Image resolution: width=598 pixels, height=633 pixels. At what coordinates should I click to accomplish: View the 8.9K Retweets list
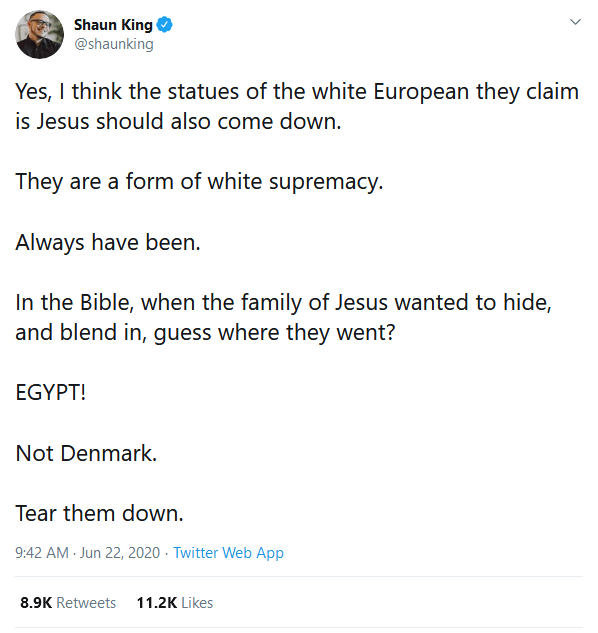(x=68, y=602)
